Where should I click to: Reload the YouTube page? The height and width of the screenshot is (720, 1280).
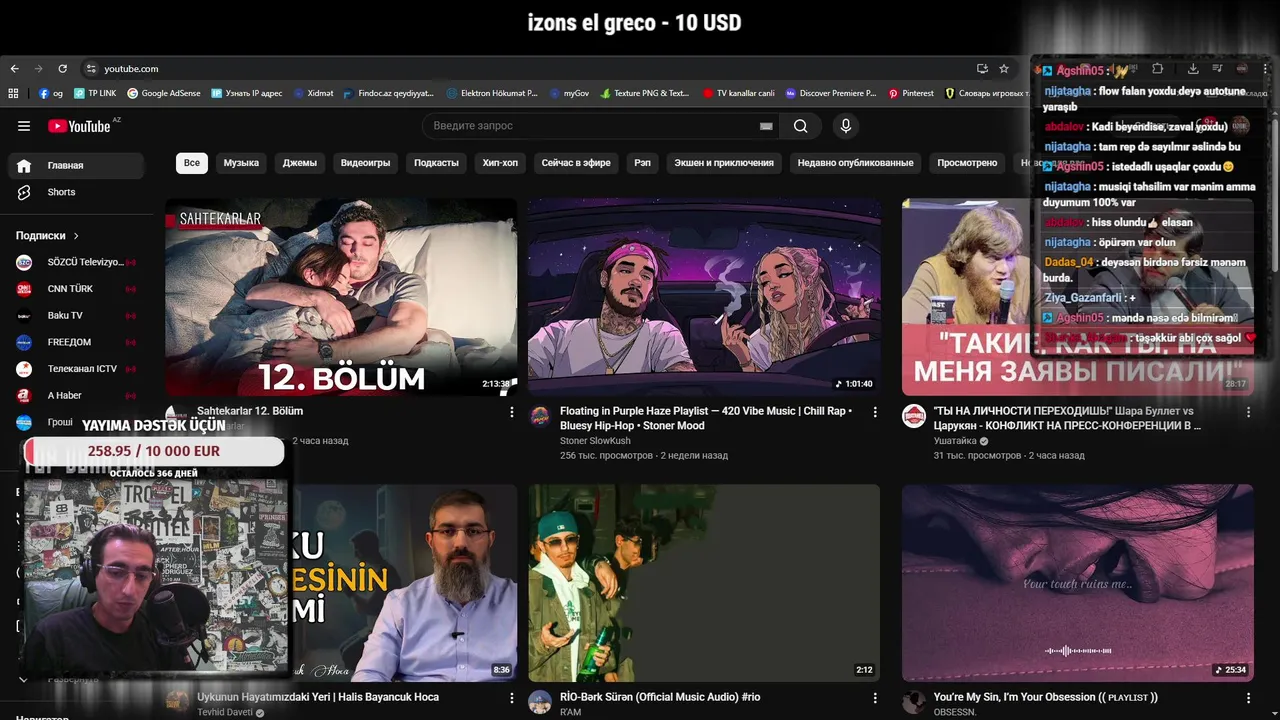[62, 69]
